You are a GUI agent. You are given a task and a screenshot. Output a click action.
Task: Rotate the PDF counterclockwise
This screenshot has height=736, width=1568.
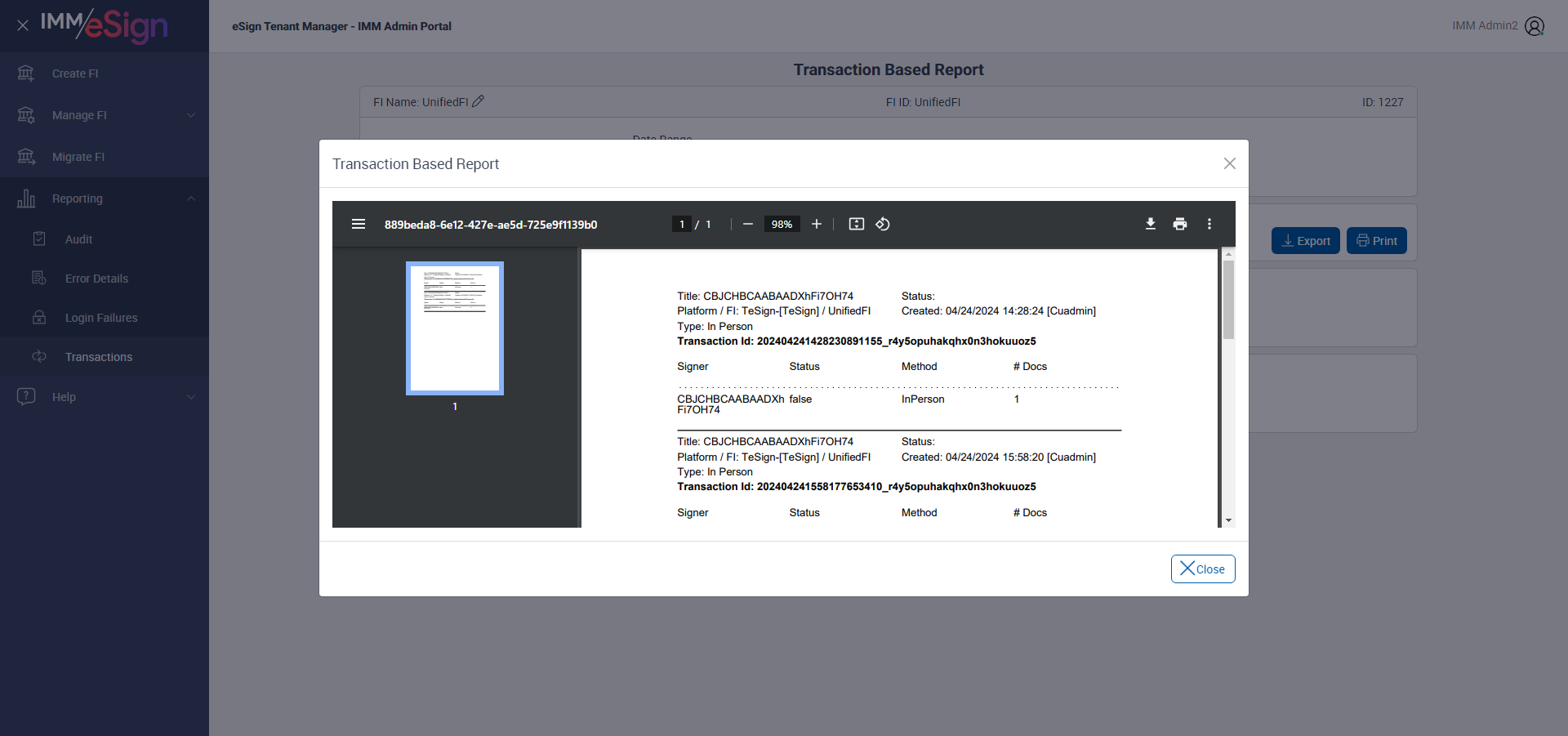point(883,224)
